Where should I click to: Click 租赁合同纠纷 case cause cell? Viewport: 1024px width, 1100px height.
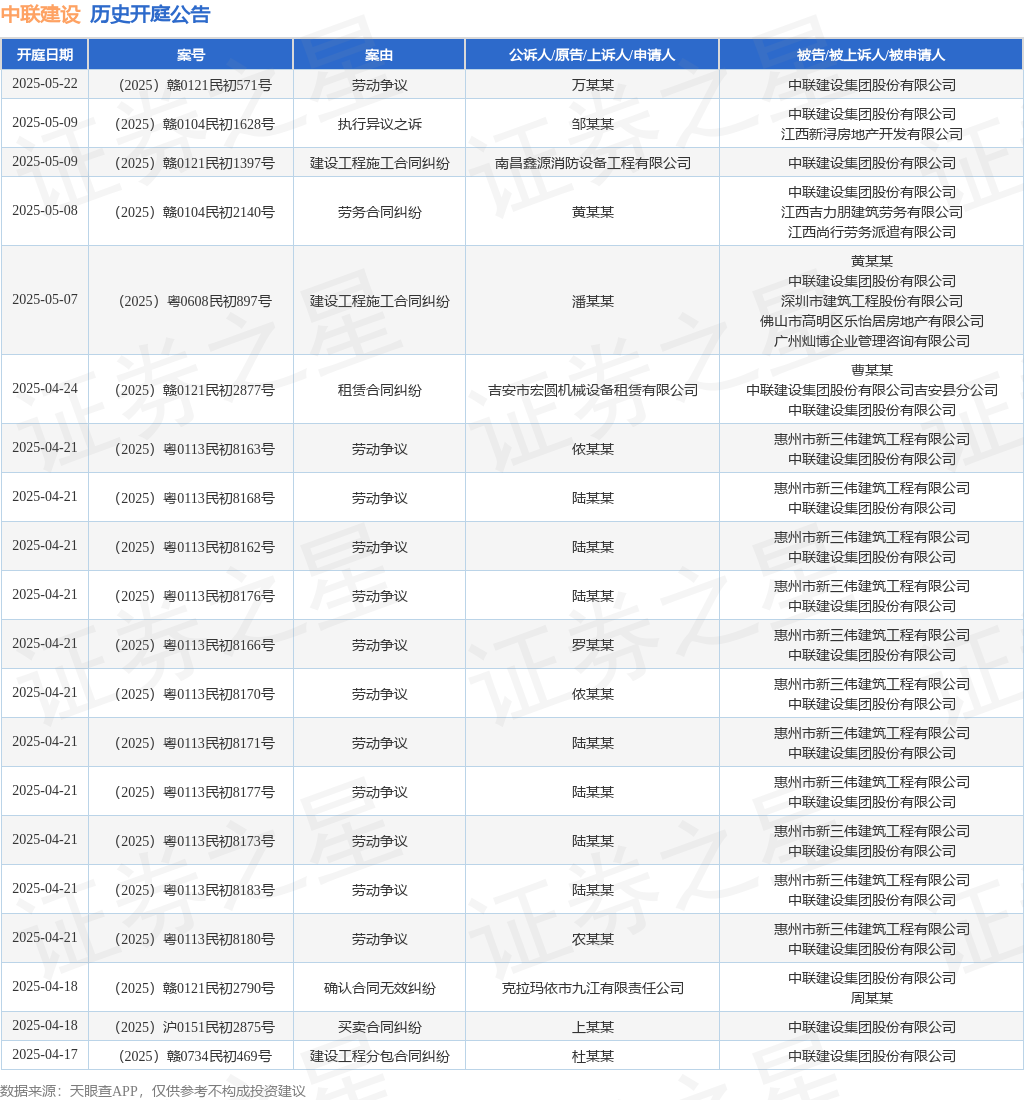tap(379, 390)
